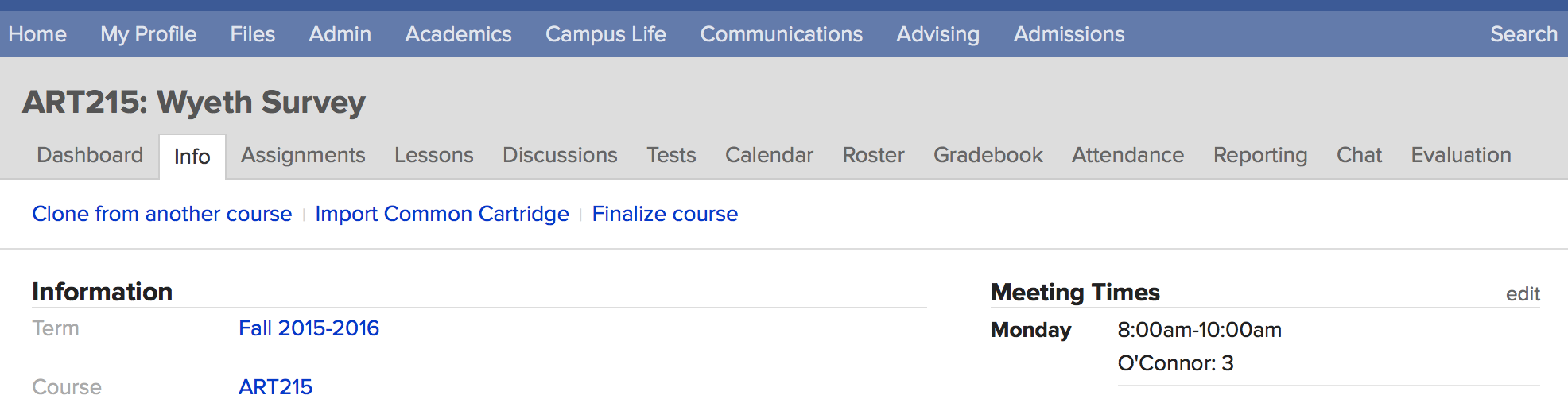Open the Campus Life menu
Screen dimensions: 1568x407
pyautogui.click(x=605, y=34)
